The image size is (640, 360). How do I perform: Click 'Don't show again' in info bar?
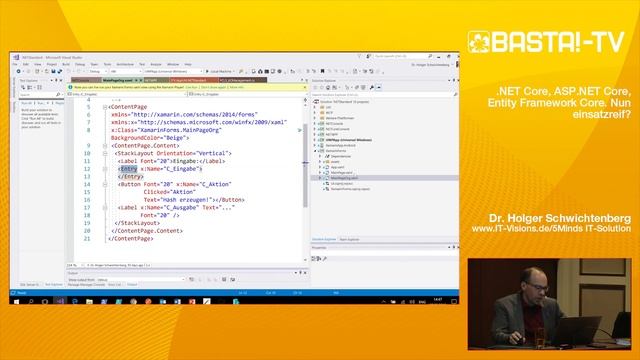coord(213,87)
